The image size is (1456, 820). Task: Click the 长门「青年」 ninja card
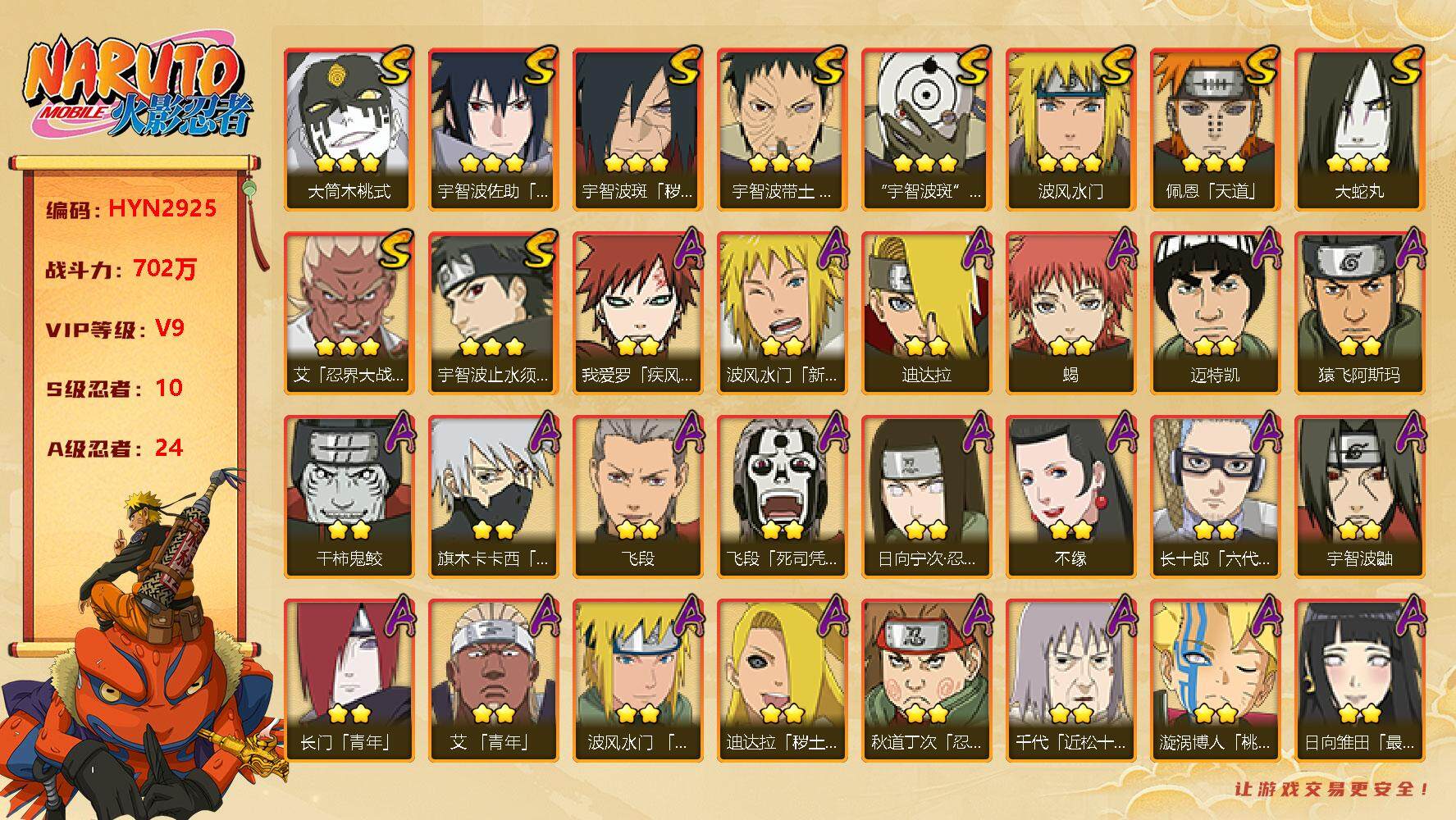[x=349, y=681]
